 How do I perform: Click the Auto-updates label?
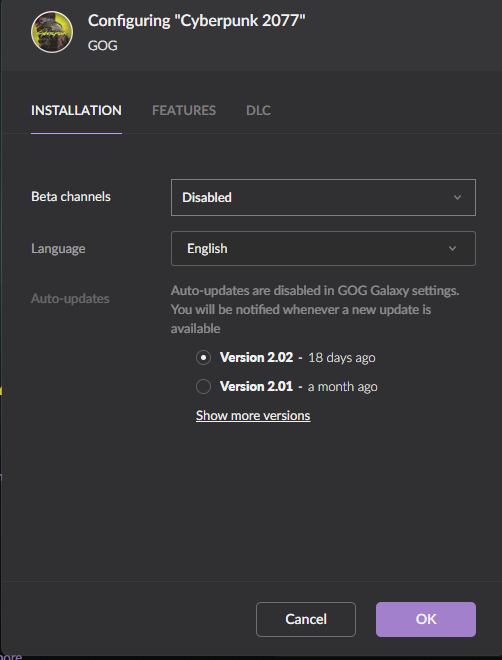(70, 298)
